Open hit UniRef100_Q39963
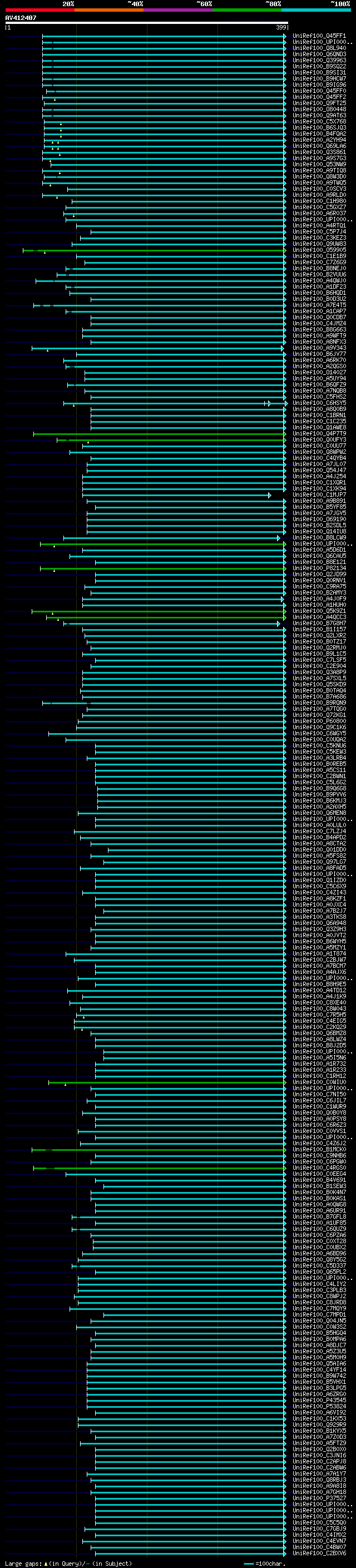The image size is (356, 1568). coord(319,60)
